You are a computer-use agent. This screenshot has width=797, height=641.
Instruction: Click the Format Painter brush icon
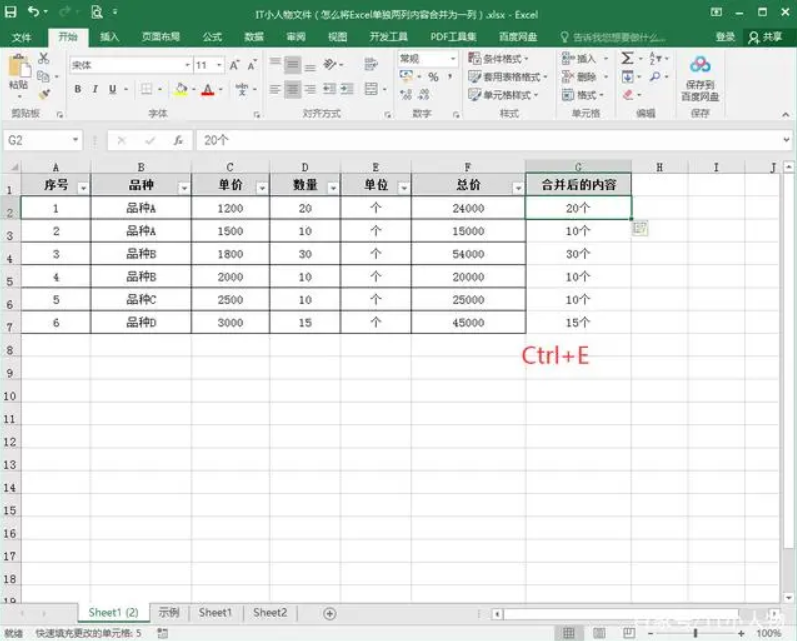[x=43, y=92]
